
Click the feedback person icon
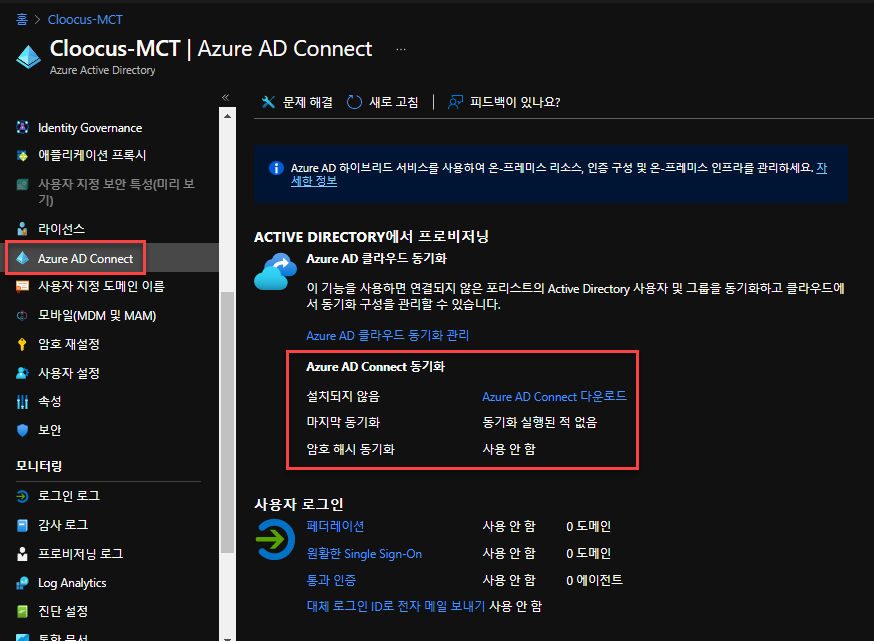(x=455, y=102)
